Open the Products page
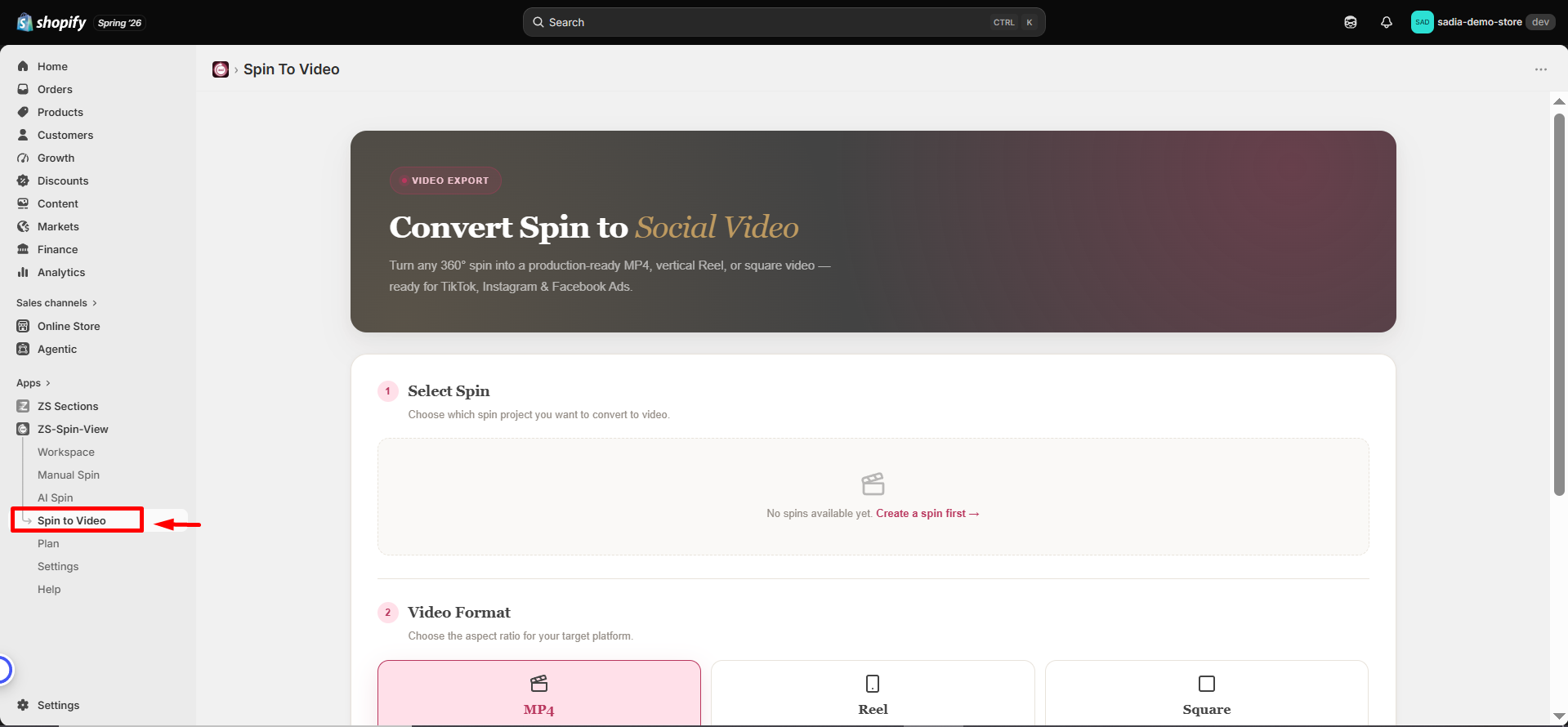The width and height of the screenshot is (1568, 727). tap(60, 112)
